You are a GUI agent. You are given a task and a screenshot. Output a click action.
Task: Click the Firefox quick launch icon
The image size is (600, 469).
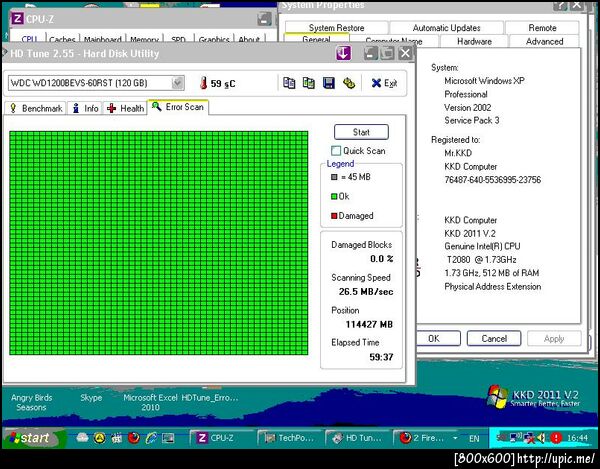(134, 438)
